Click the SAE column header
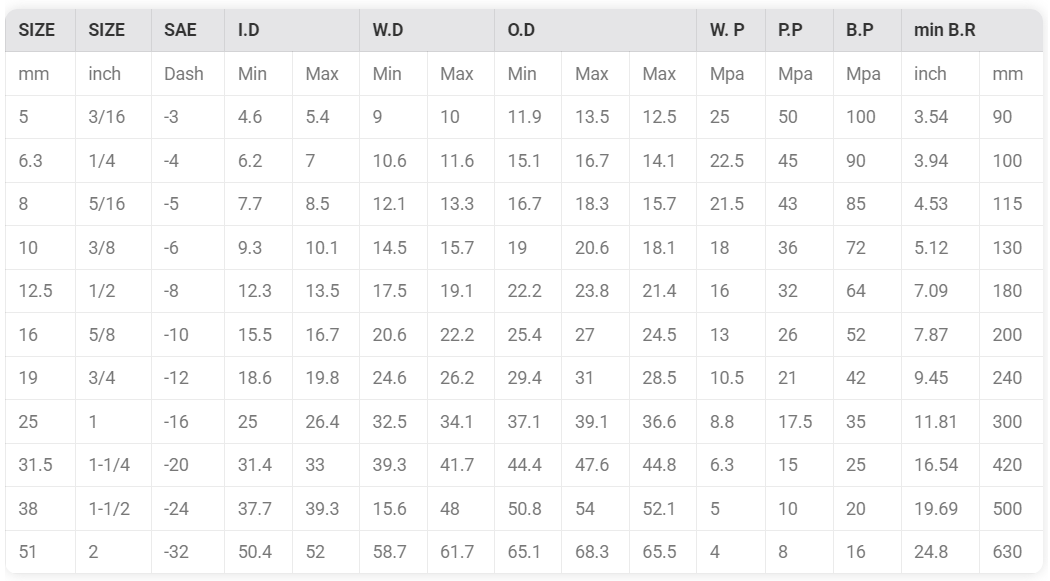Screen dimensions: 1050x581 click(x=188, y=30)
